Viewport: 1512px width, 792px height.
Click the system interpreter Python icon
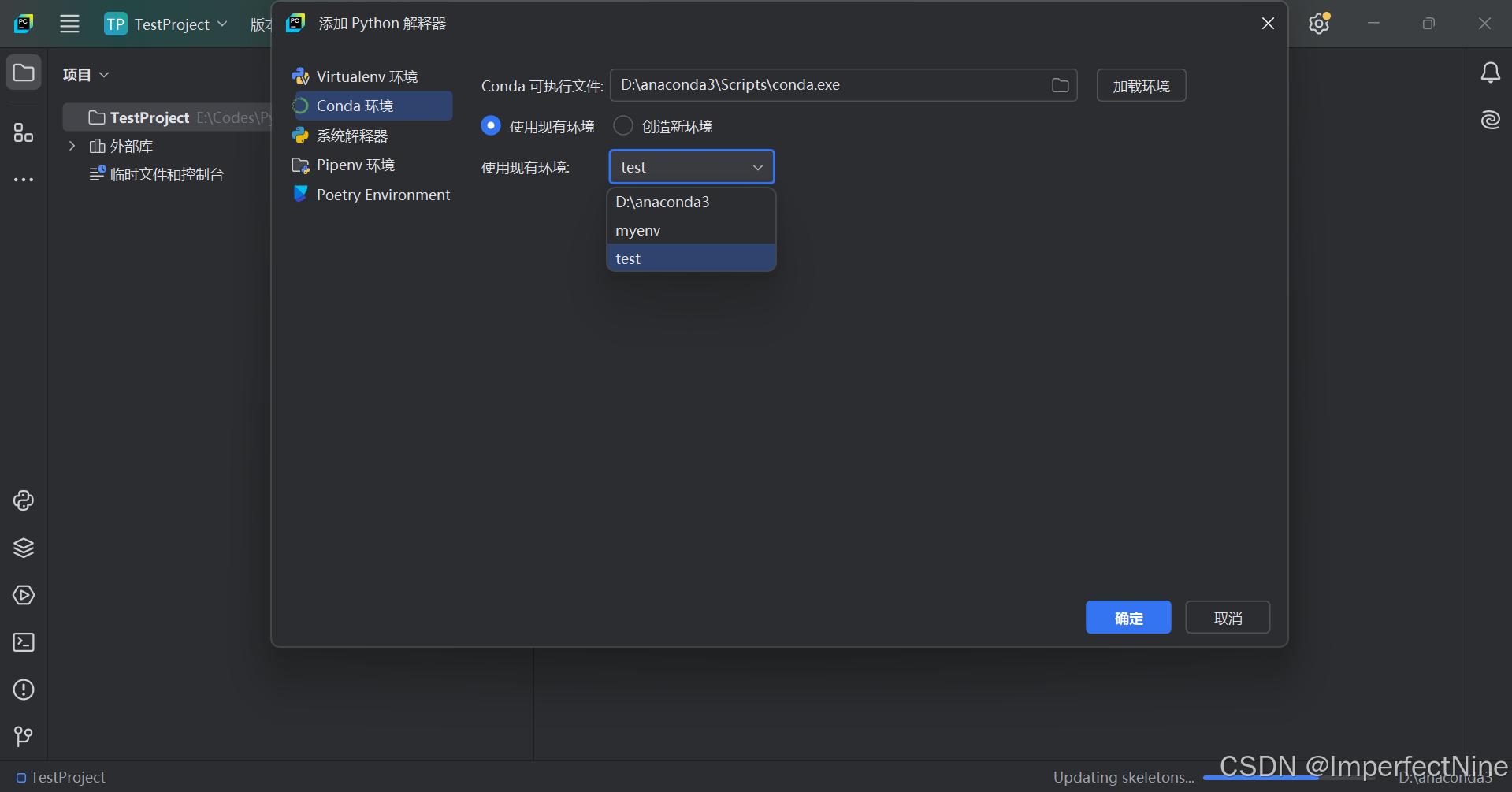(300, 136)
